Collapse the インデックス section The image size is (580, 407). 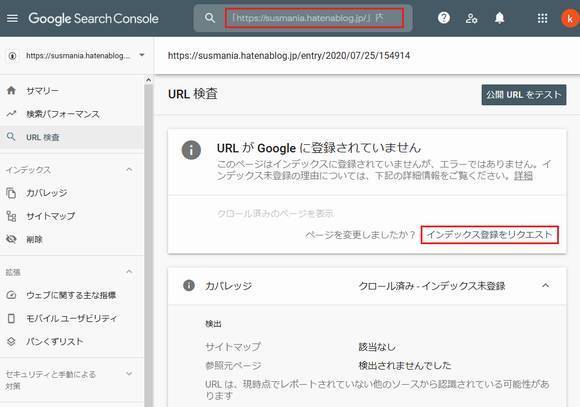click(x=129, y=170)
